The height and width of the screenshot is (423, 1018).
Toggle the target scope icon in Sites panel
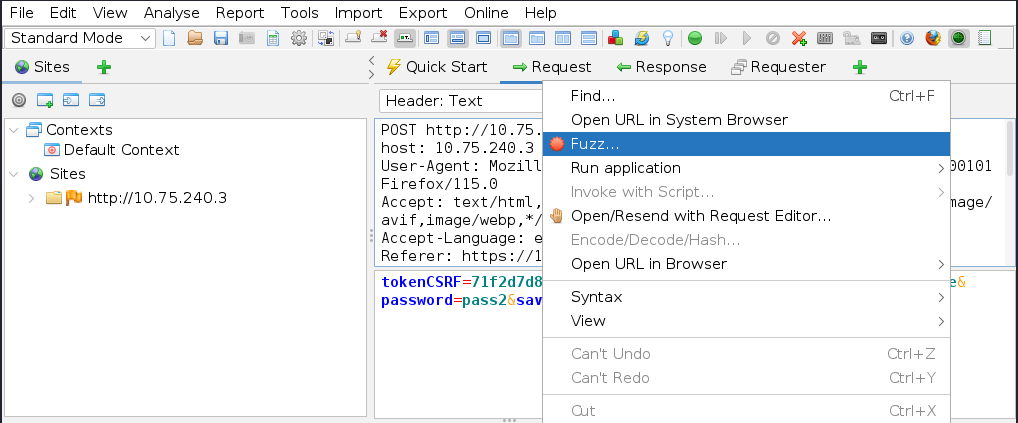[19, 100]
